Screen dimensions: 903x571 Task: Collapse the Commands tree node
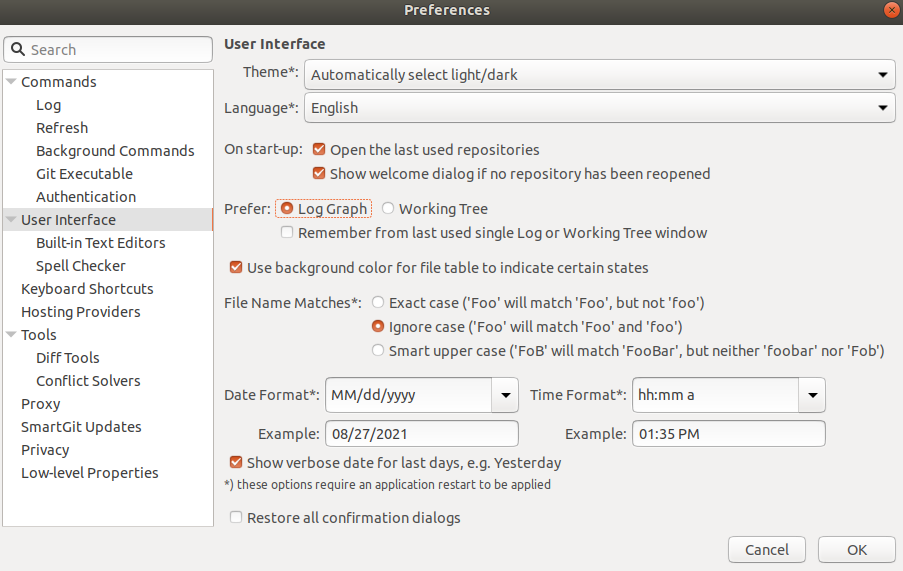[11, 82]
